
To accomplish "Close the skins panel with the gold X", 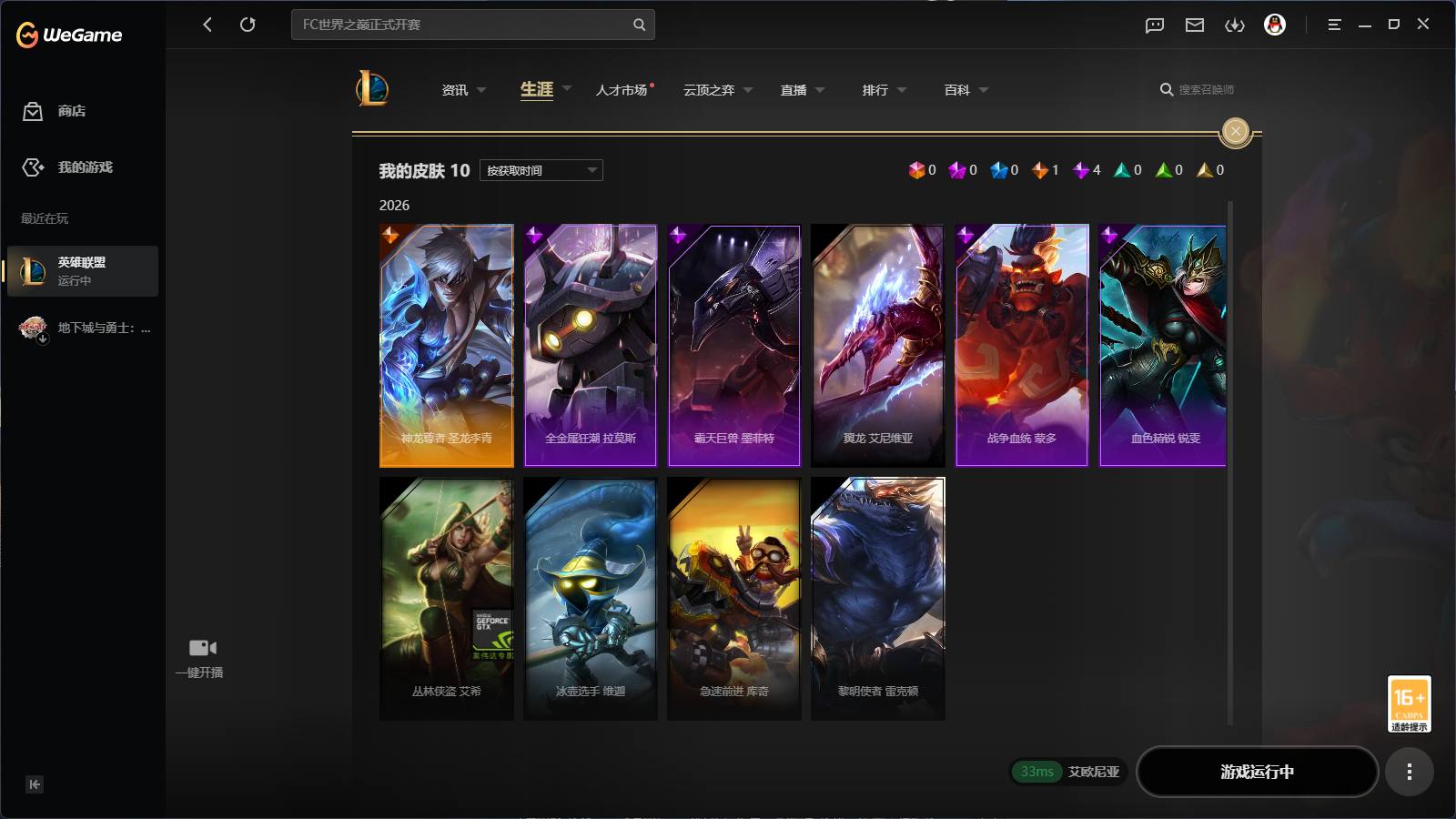I will [1235, 132].
